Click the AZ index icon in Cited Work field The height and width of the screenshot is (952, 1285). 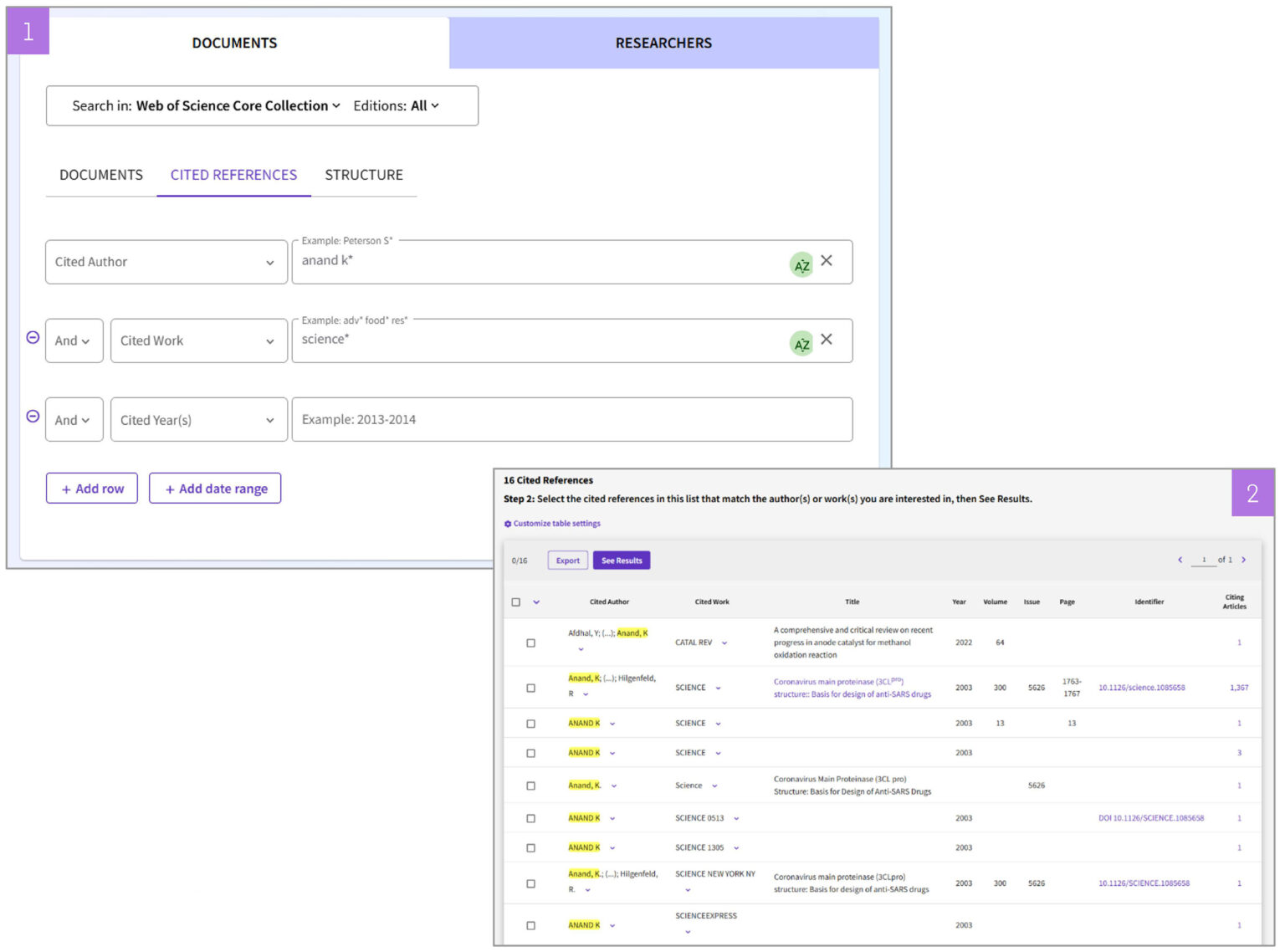(801, 344)
